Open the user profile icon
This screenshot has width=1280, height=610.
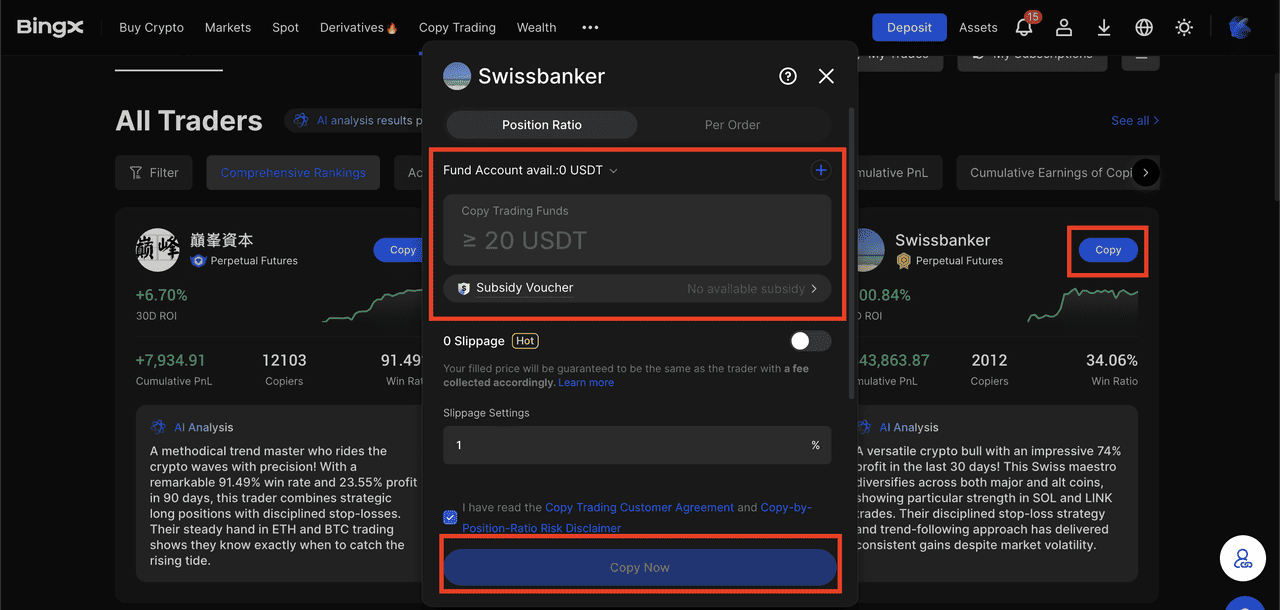1064,27
